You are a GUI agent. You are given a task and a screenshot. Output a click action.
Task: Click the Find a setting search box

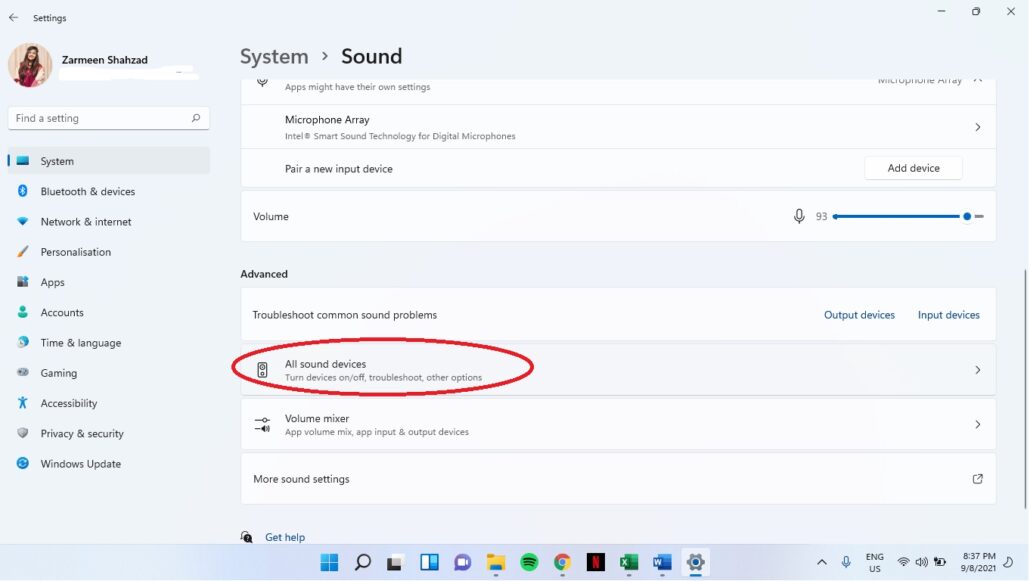pos(108,117)
